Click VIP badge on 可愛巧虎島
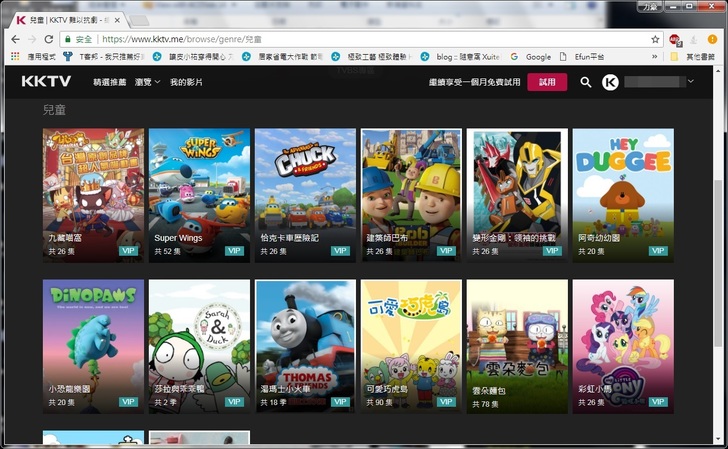 [446, 402]
